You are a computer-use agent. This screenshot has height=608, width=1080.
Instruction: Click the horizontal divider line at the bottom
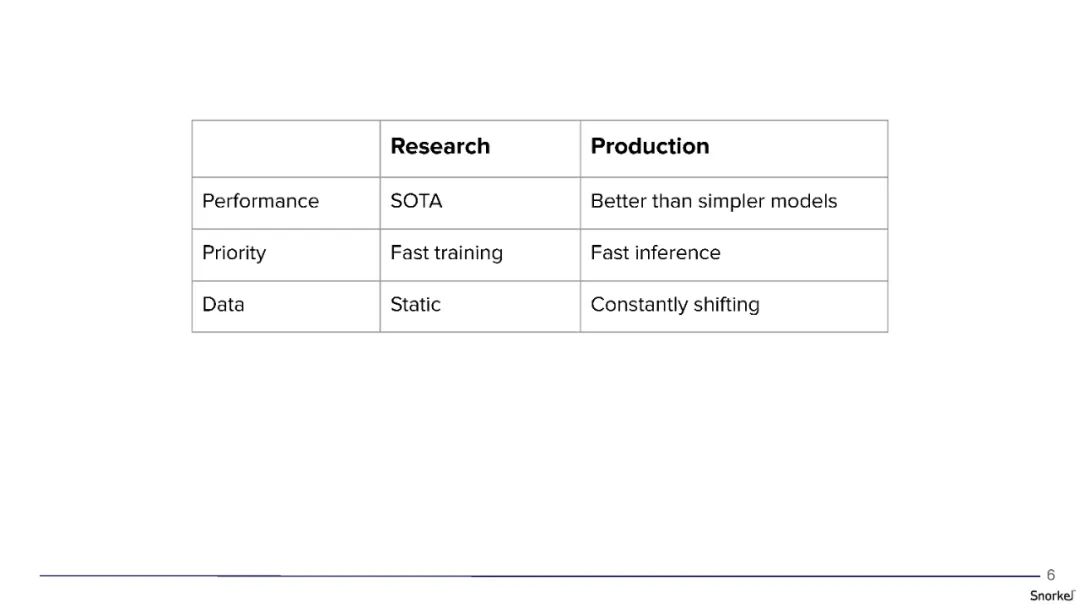pos(540,576)
